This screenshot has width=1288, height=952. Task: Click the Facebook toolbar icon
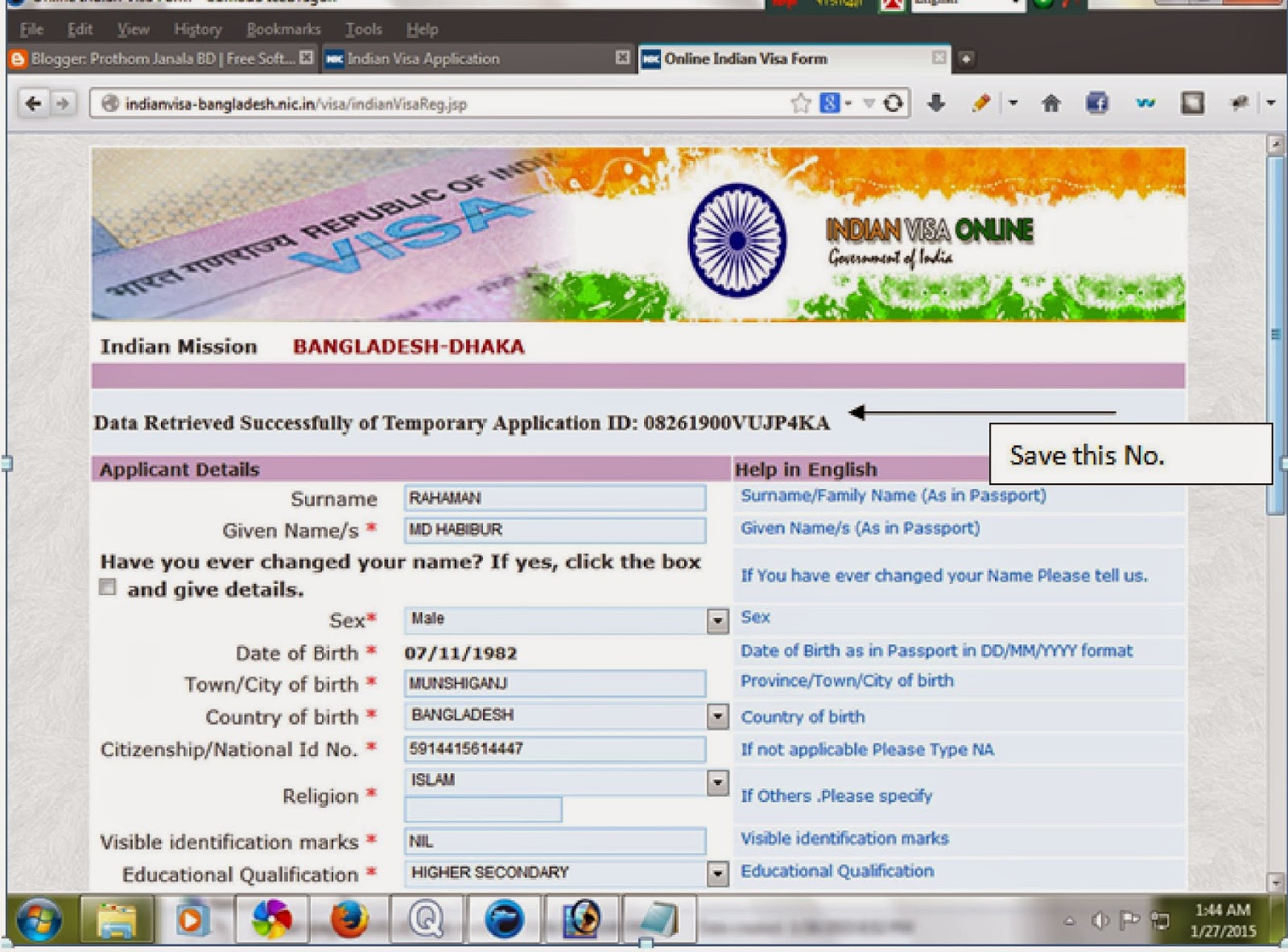coord(1097,103)
